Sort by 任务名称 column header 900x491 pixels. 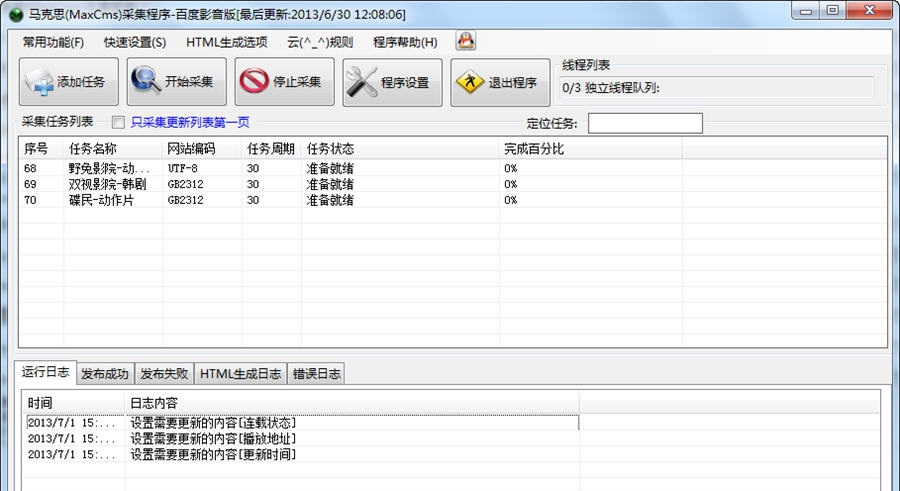pyautogui.click(x=113, y=149)
